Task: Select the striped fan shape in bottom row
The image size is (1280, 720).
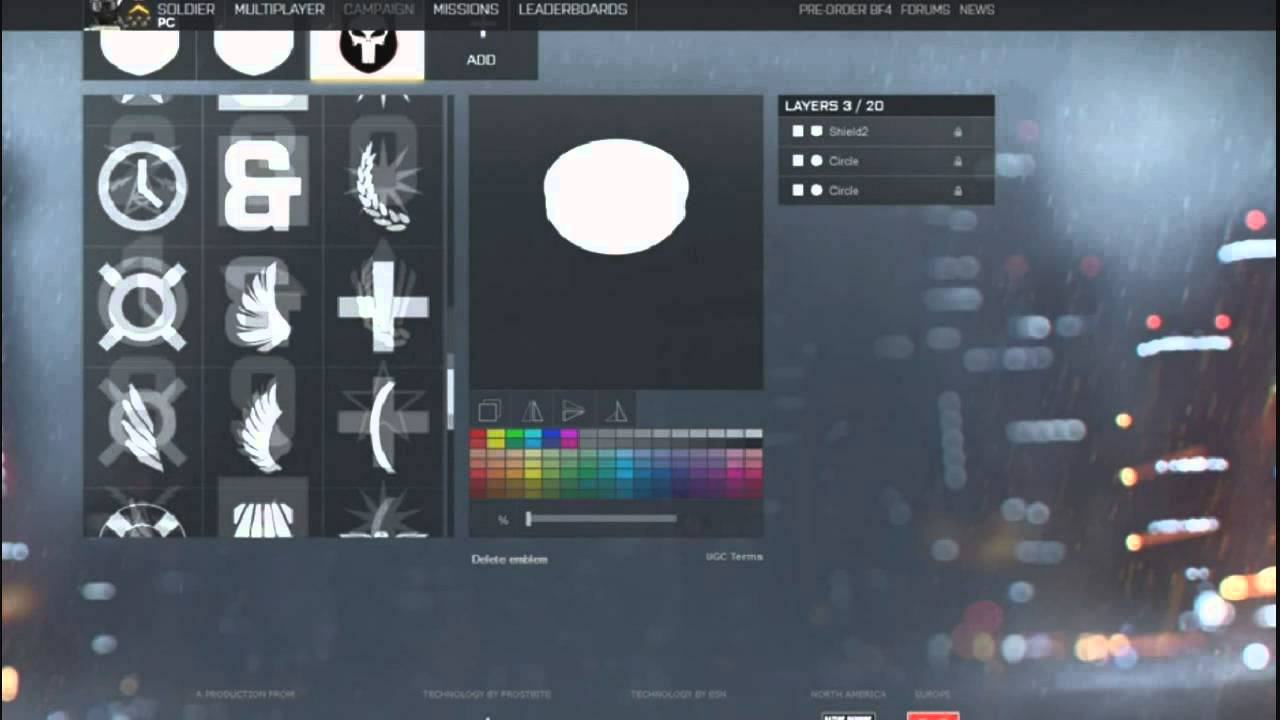Action: (262, 516)
